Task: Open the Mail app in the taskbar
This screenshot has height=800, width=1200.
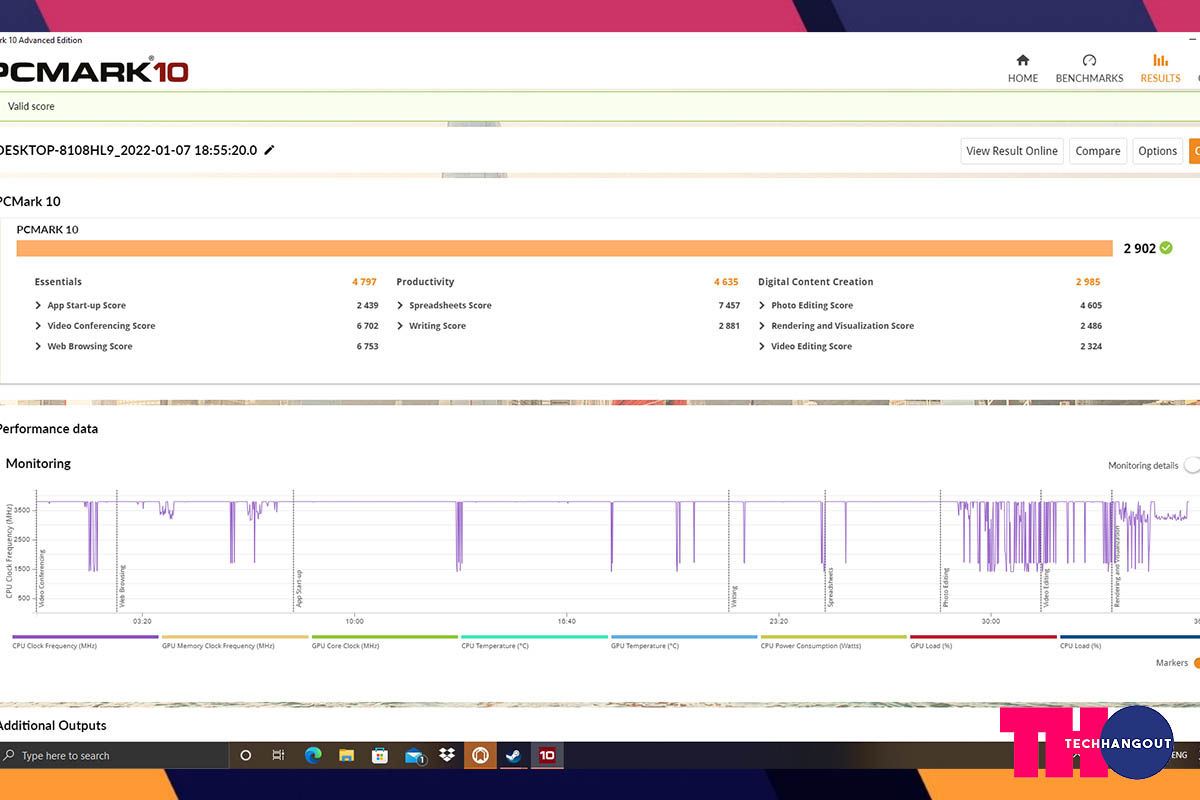Action: tap(415, 756)
